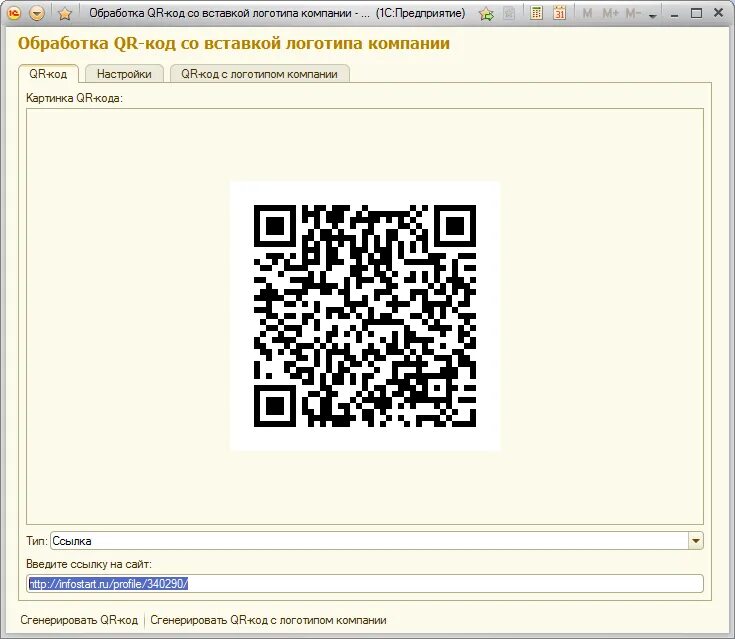This screenshot has width=735, height=639.
Task: Open the calendar icon
Action: pos(559,13)
